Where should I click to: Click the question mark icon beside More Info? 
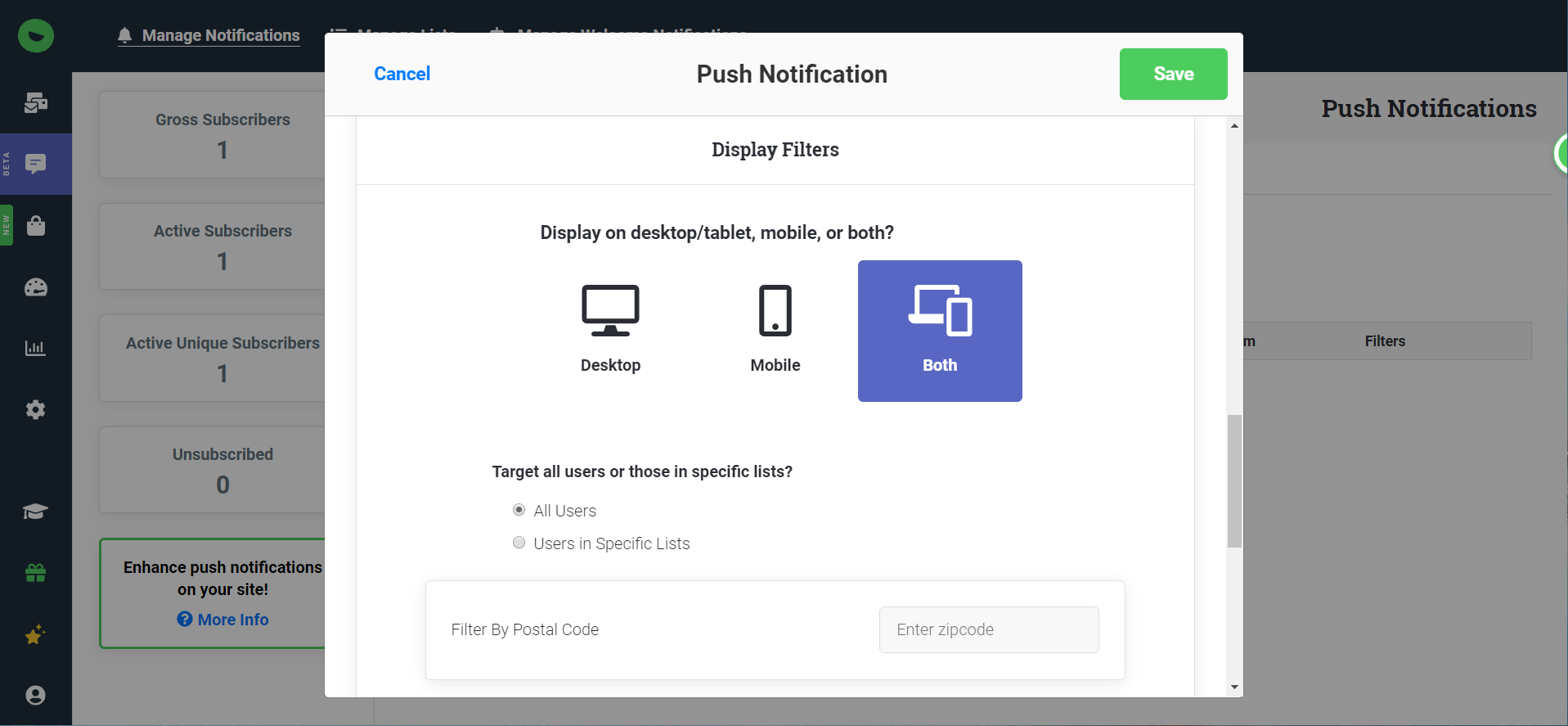point(185,619)
